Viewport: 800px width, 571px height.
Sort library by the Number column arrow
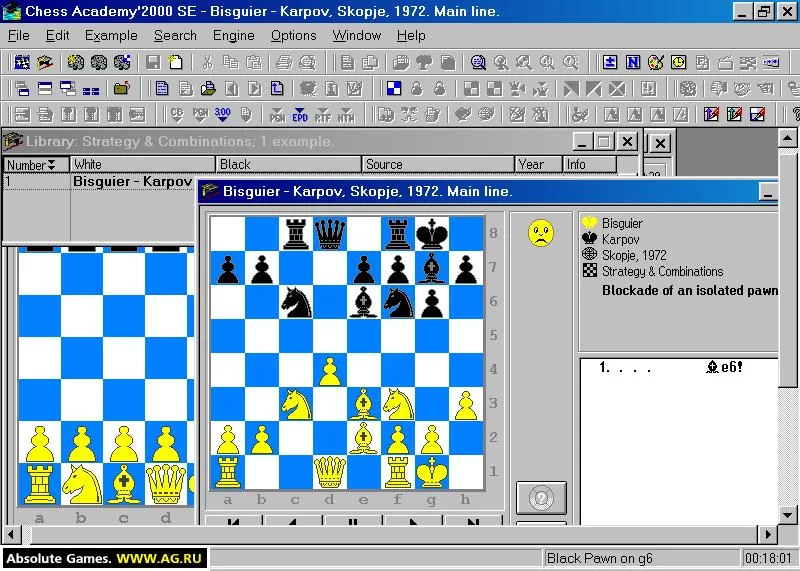51,165
